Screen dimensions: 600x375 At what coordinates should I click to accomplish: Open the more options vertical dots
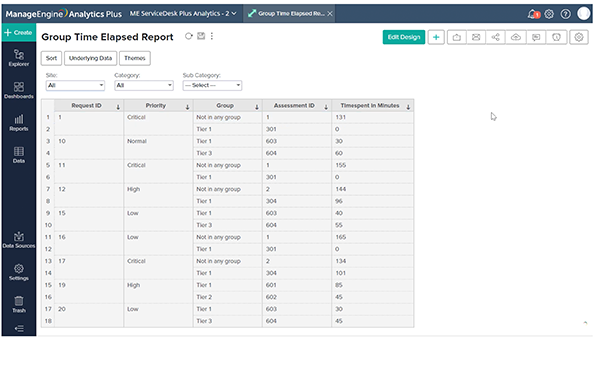(212, 36)
